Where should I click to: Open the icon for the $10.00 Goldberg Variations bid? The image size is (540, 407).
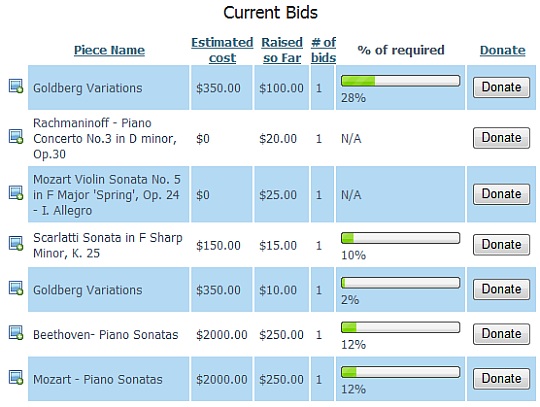point(16,288)
